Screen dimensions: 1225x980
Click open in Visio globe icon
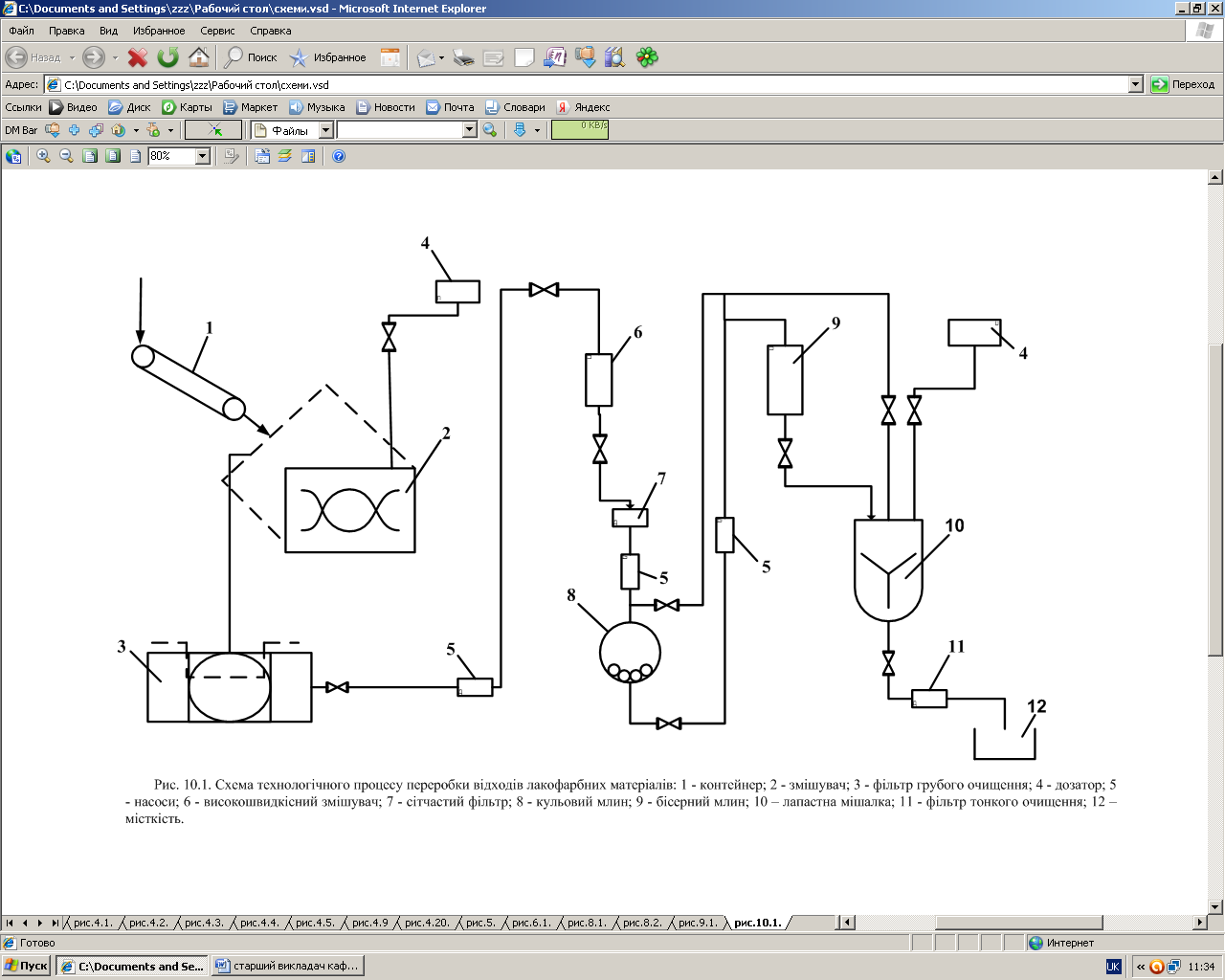(x=13, y=156)
